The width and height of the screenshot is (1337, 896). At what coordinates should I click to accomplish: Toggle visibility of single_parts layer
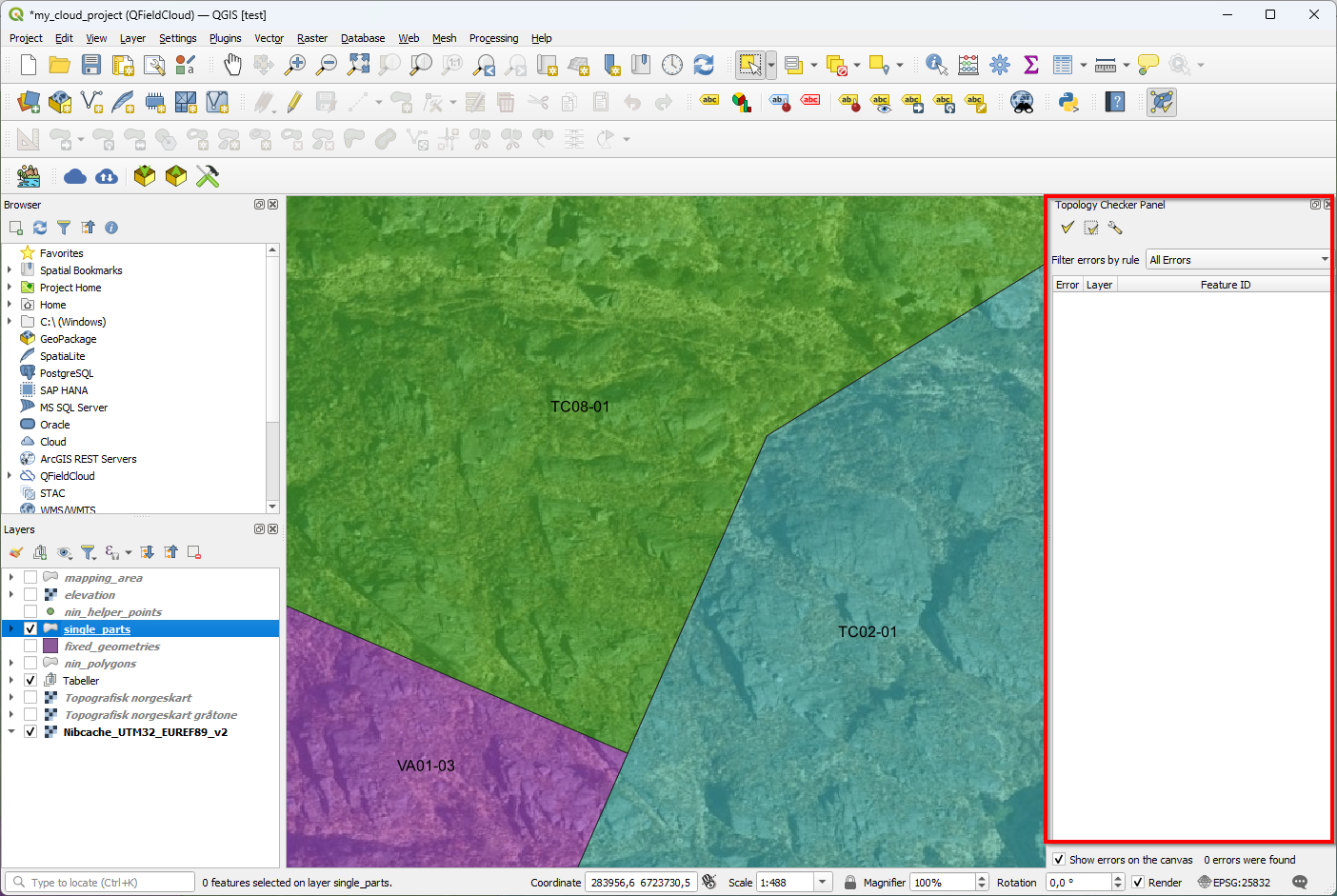click(30, 629)
